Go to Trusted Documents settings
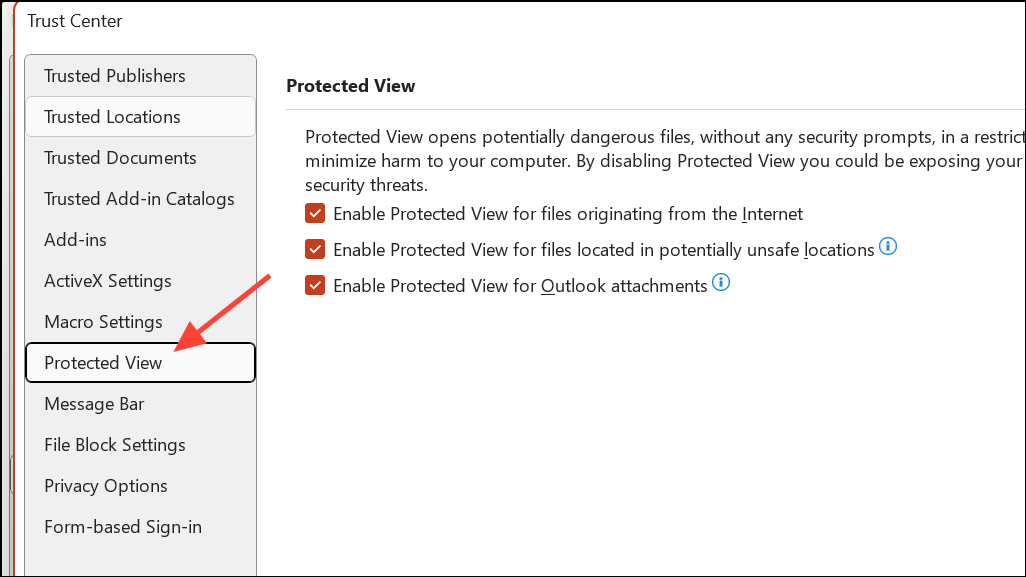The height and width of the screenshot is (577, 1026). coord(120,158)
